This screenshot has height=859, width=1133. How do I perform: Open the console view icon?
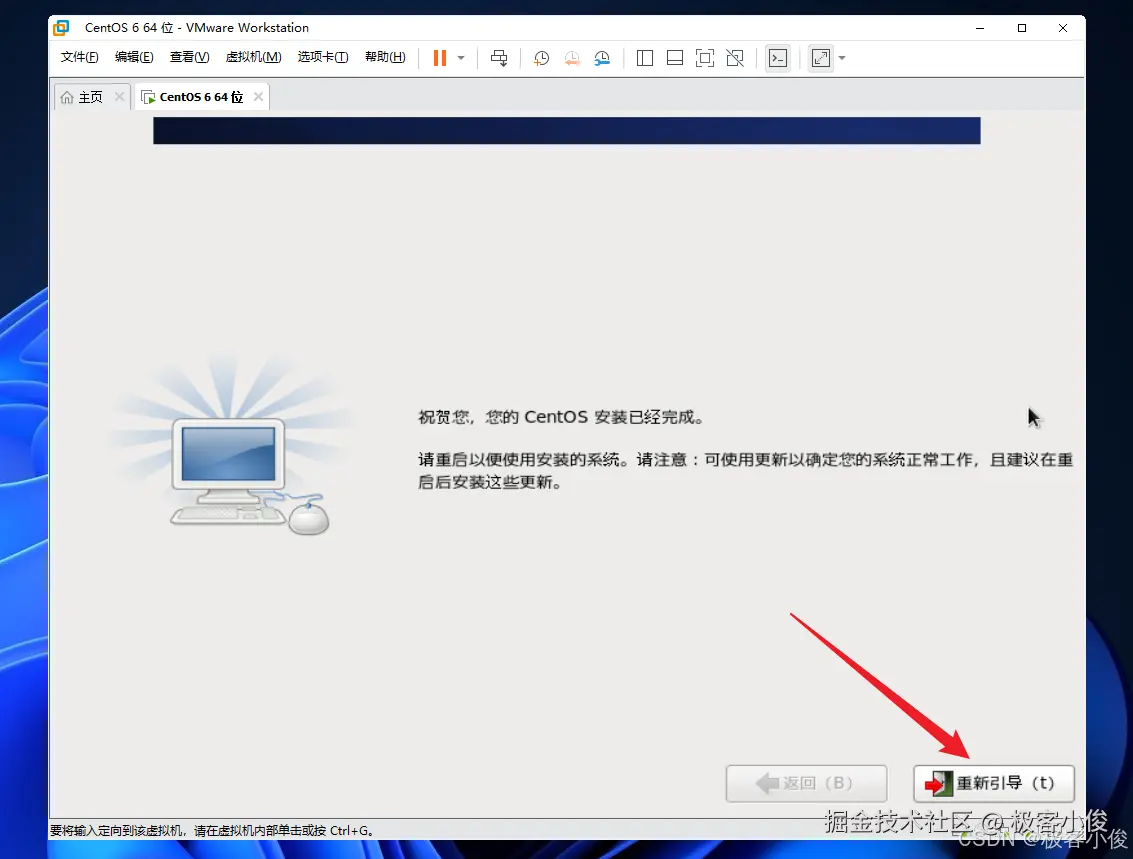pyautogui.click(x=777, y=58)
